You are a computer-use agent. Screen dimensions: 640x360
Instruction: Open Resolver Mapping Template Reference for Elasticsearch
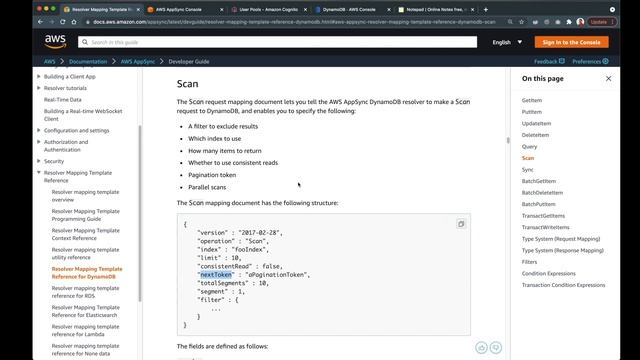point(86,311)
